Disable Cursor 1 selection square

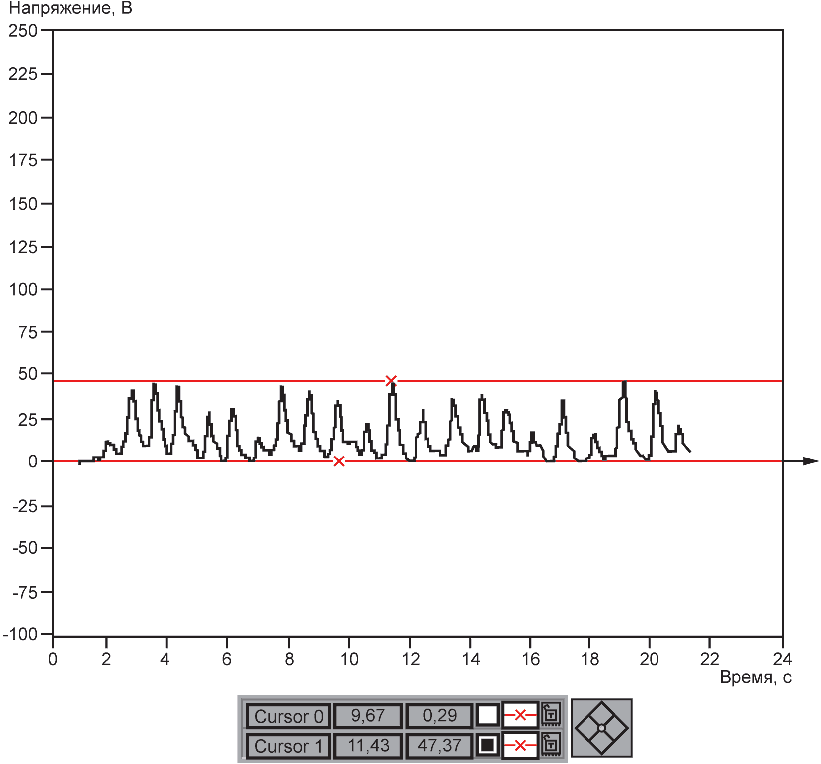[x=487, y=746]
